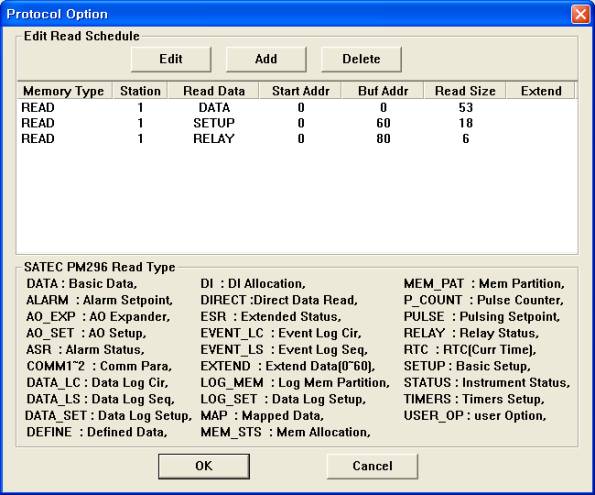Image resolution: width=595 pixels, height=495 pixels.
Task: Select the SETUP read schedule row
Action: tap(297, 123)
